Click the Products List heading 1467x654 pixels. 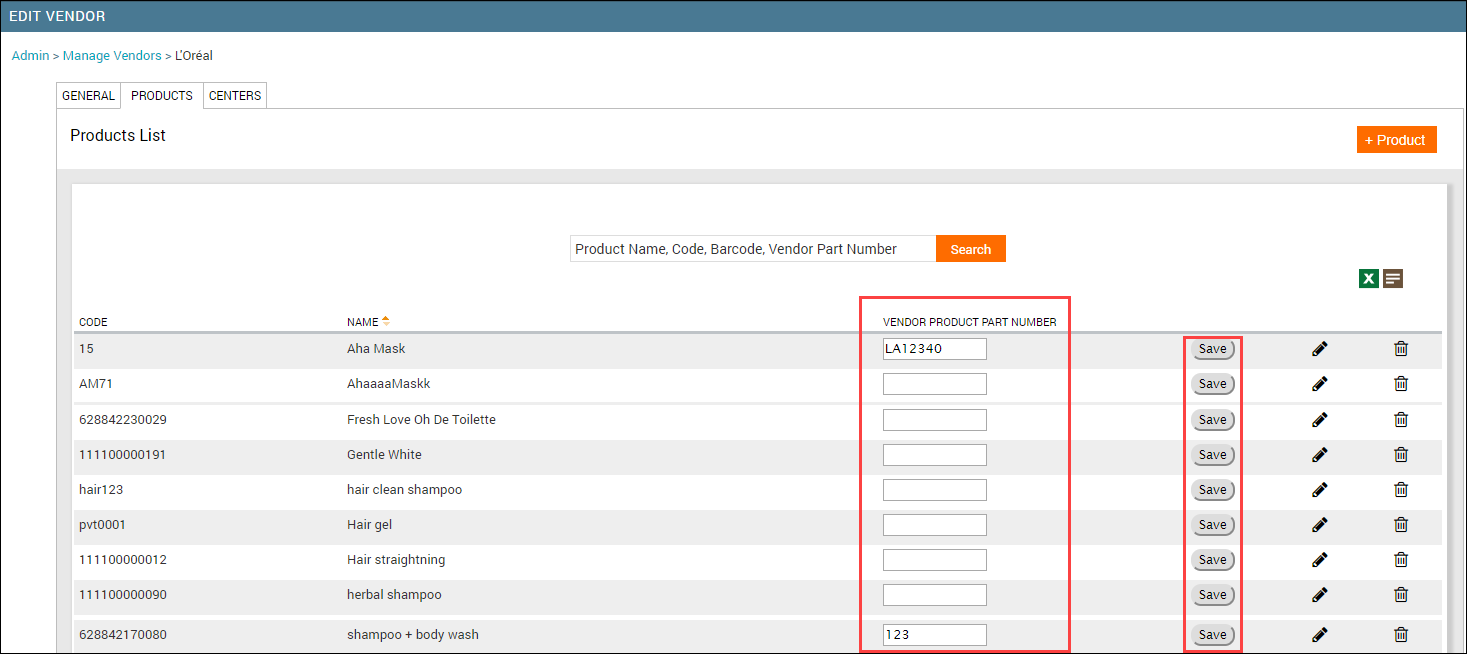[118, 135]
